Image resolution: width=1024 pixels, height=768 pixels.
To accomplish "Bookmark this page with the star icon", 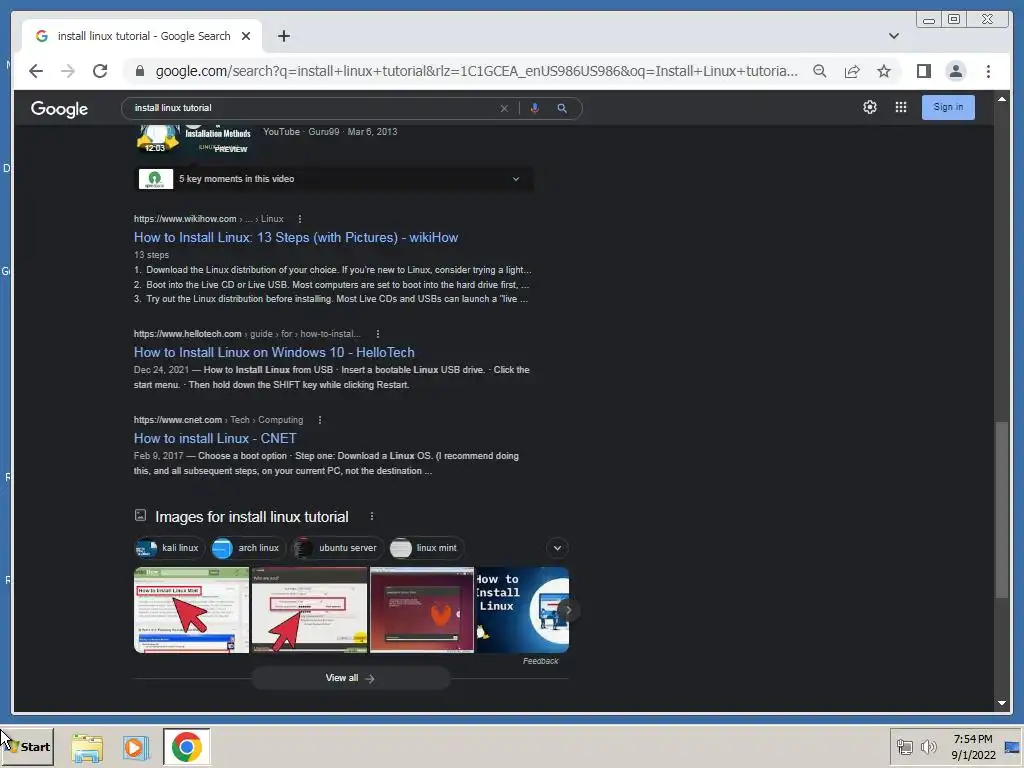I will [884, 71].
